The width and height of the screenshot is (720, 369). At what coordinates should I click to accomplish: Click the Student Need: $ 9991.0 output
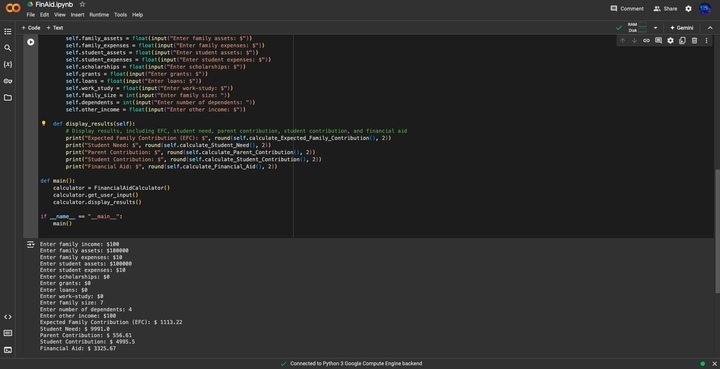coord(74,329)
